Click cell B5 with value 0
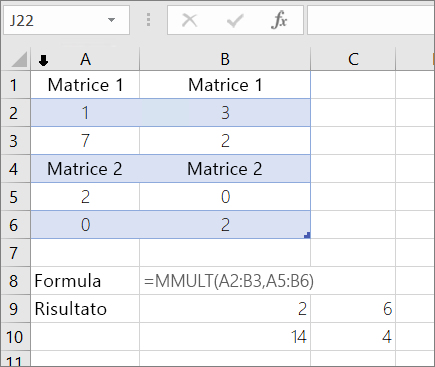The width and height of the screenshot is (435, 367). click(225, 197)
